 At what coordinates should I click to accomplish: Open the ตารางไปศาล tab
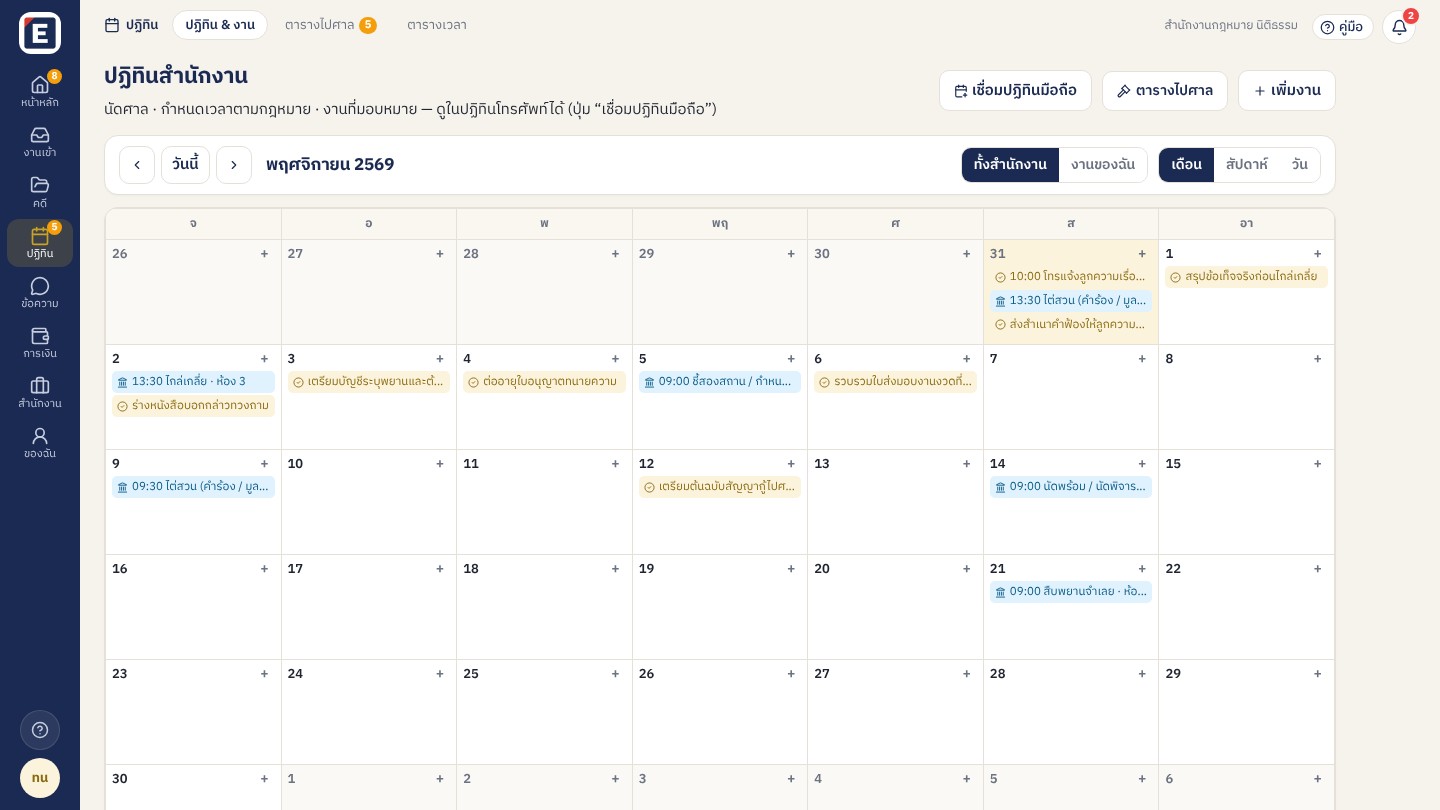(331, 25)
